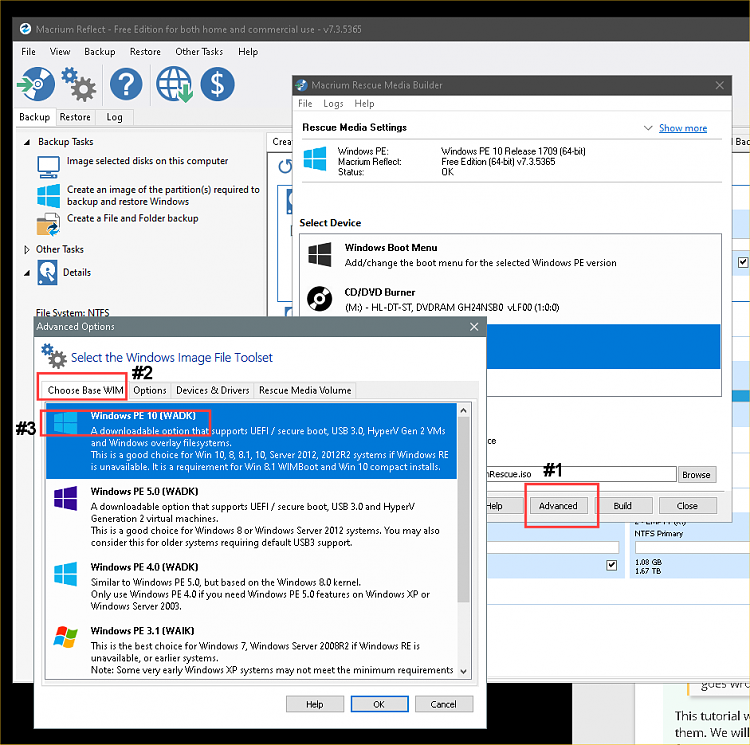Select the Windows PE 3.1 (WAIK) option
This screenshot has width=750, height=745.
pos(251,650)
